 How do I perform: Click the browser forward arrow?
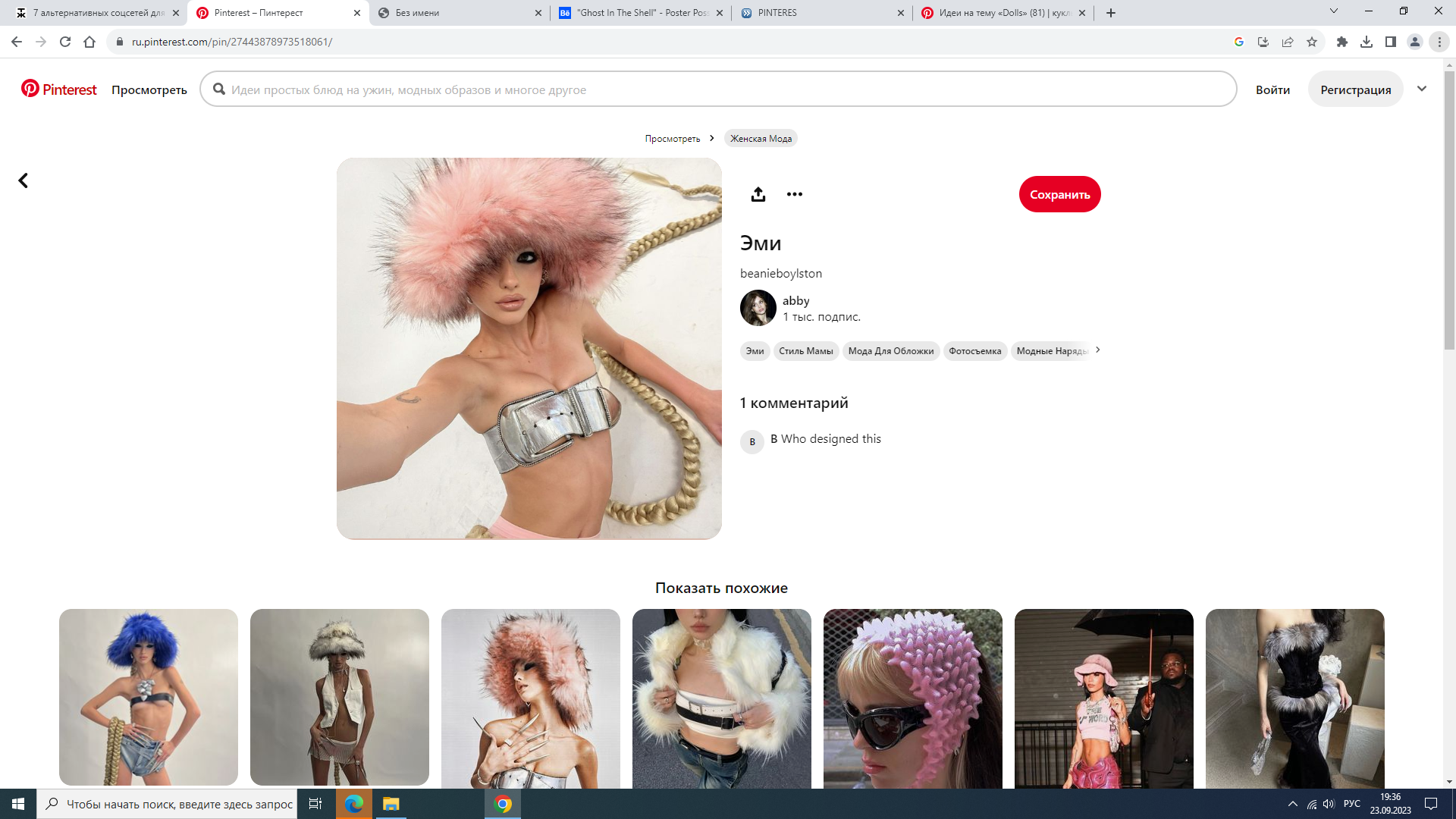point(41,42)
